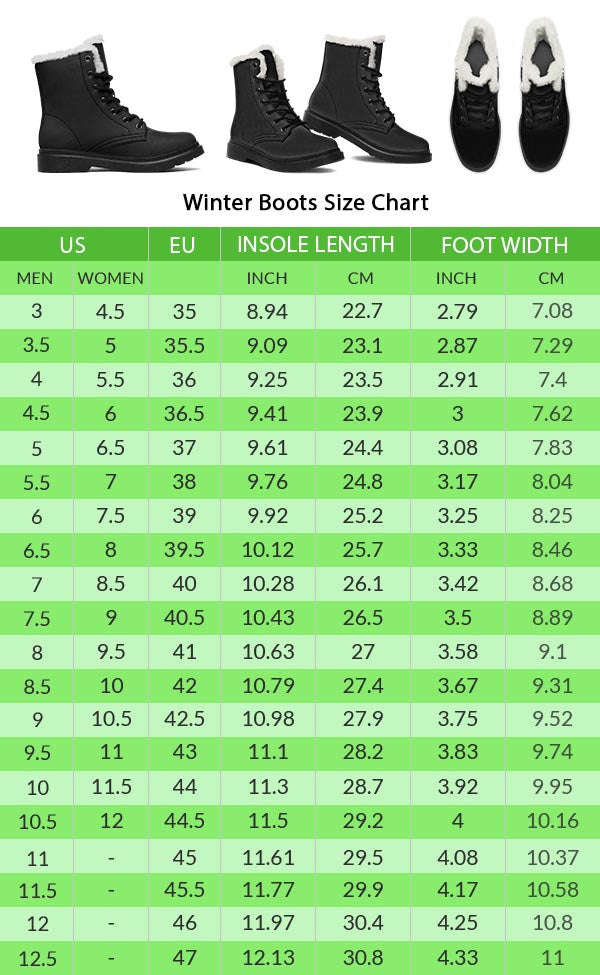
Task: Click the WOMEN subheader cell
Action: click(x=110, y=278)
